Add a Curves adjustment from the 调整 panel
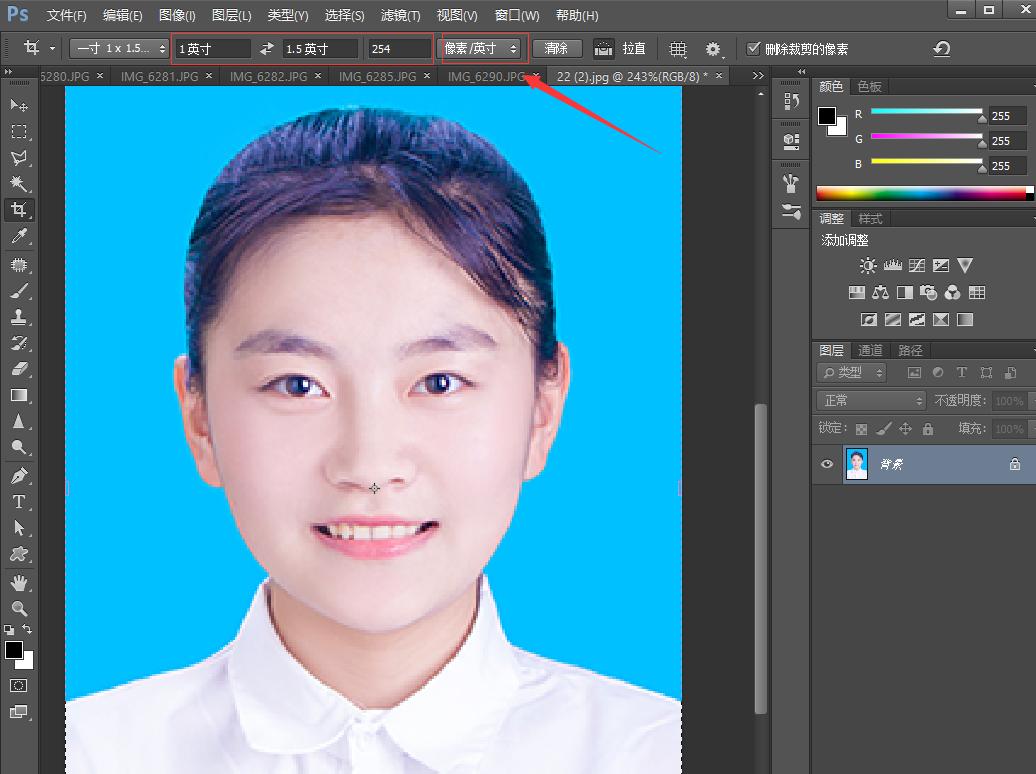1036x774 pixels. point(917,265)
